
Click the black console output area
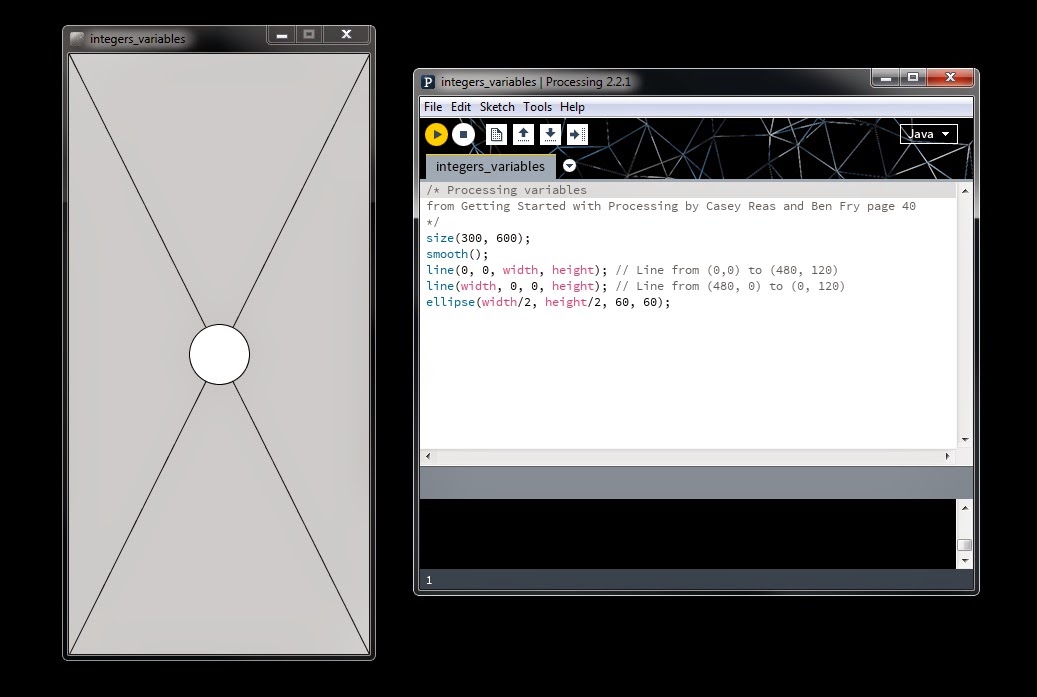(x=688, y=534)
